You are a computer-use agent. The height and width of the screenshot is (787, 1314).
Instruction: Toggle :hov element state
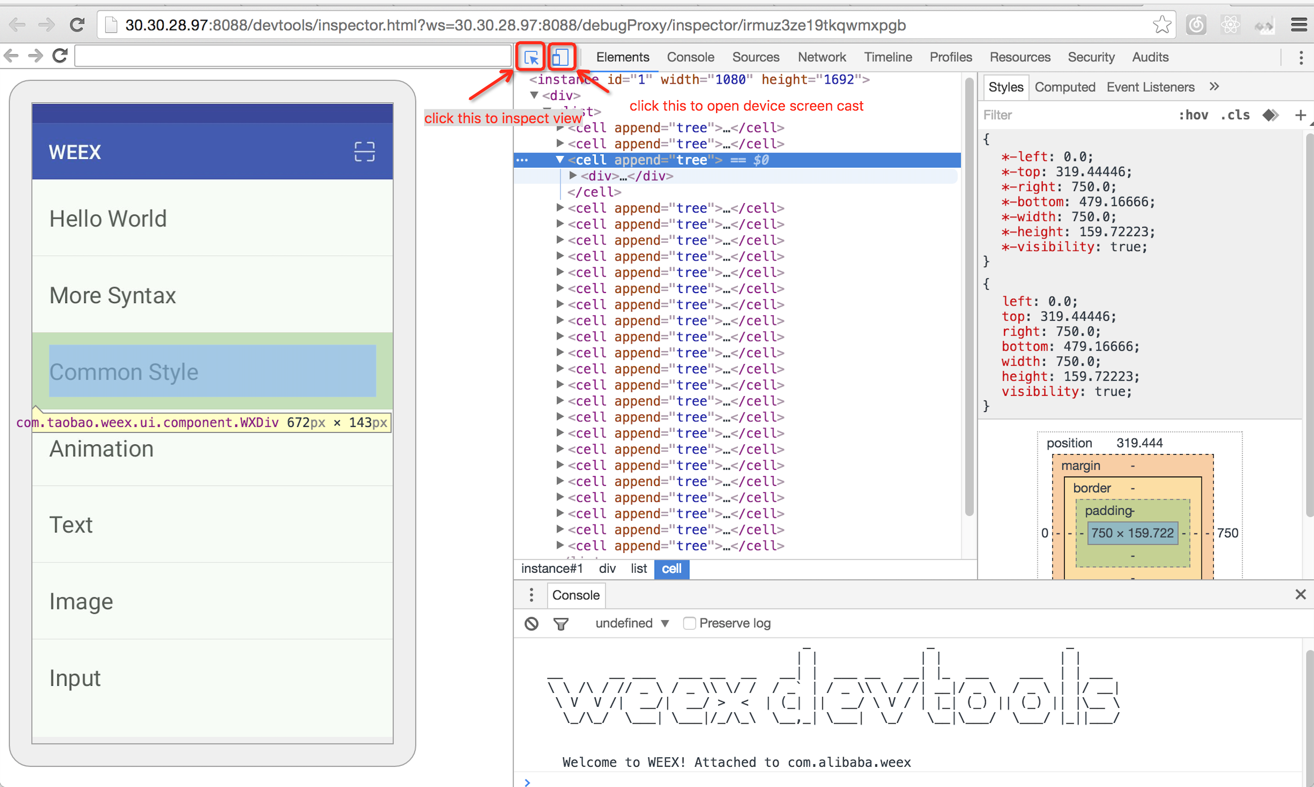tap(1193, 115)
